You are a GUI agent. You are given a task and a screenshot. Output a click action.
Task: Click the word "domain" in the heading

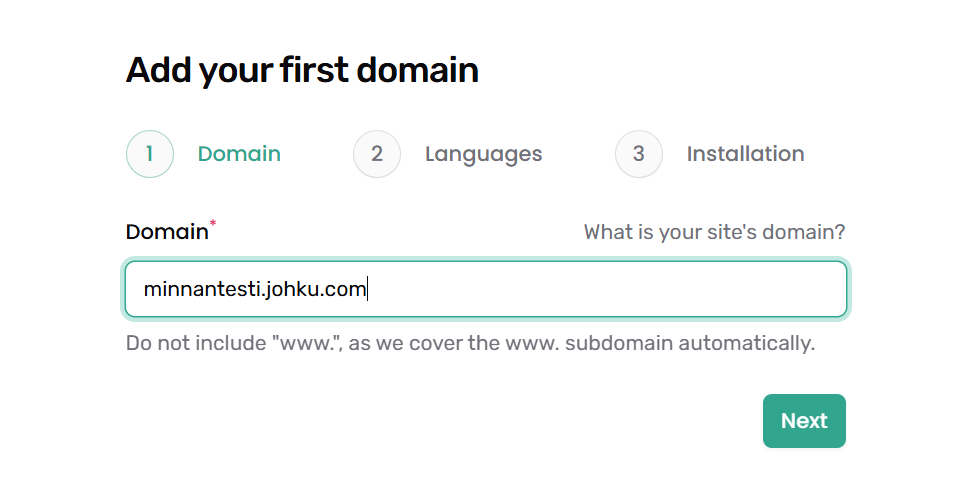(x=418, y=71)
